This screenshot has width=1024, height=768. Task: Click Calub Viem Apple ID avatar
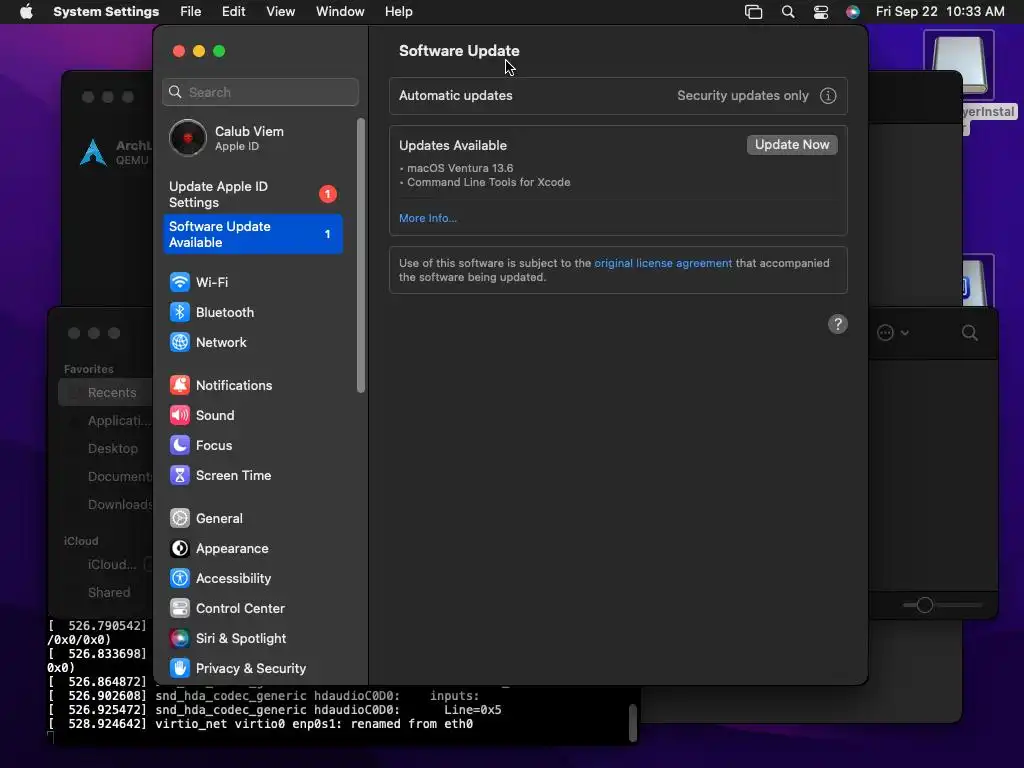point(188,138)
